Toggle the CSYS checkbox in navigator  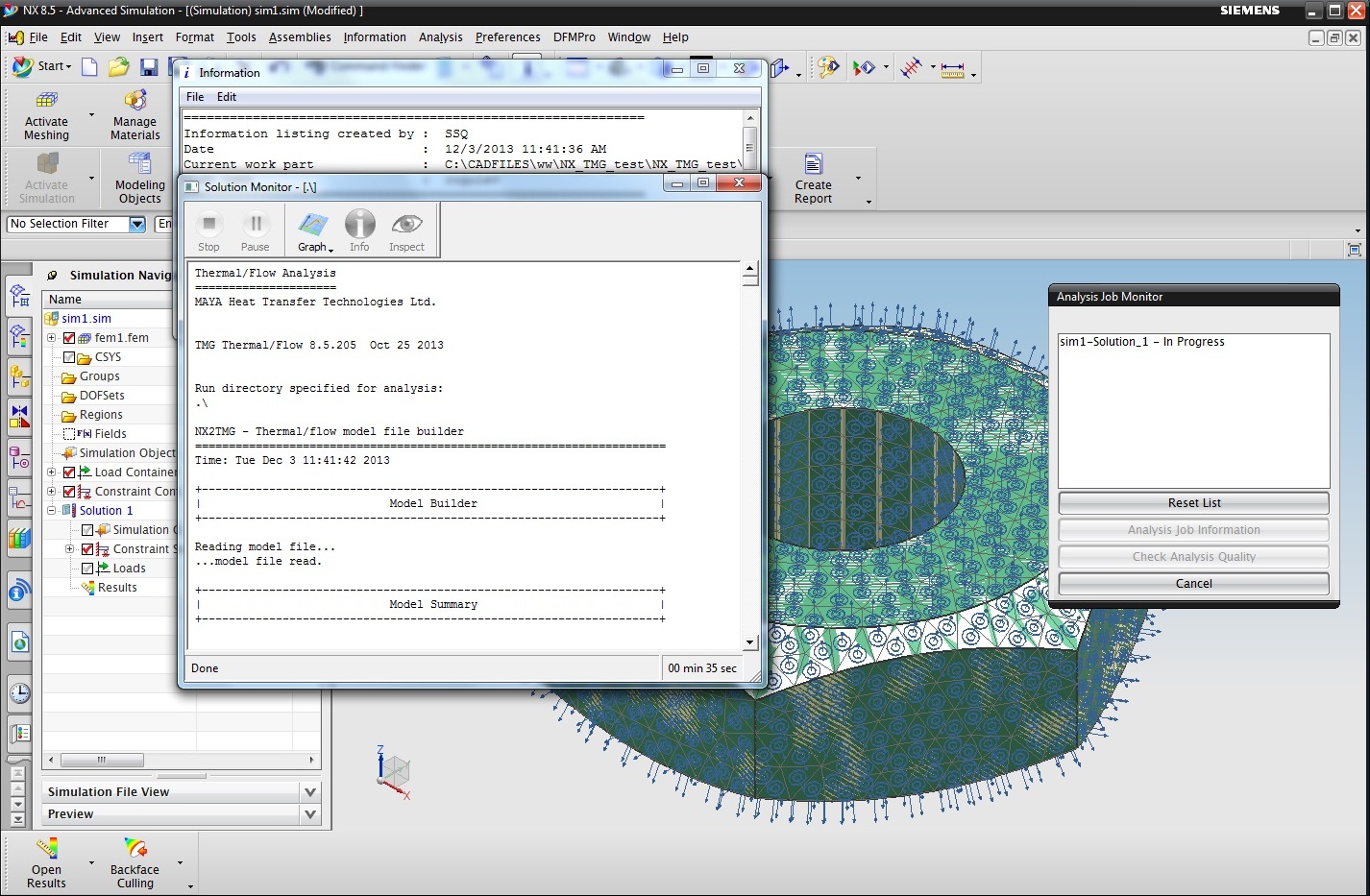[69, 357]
